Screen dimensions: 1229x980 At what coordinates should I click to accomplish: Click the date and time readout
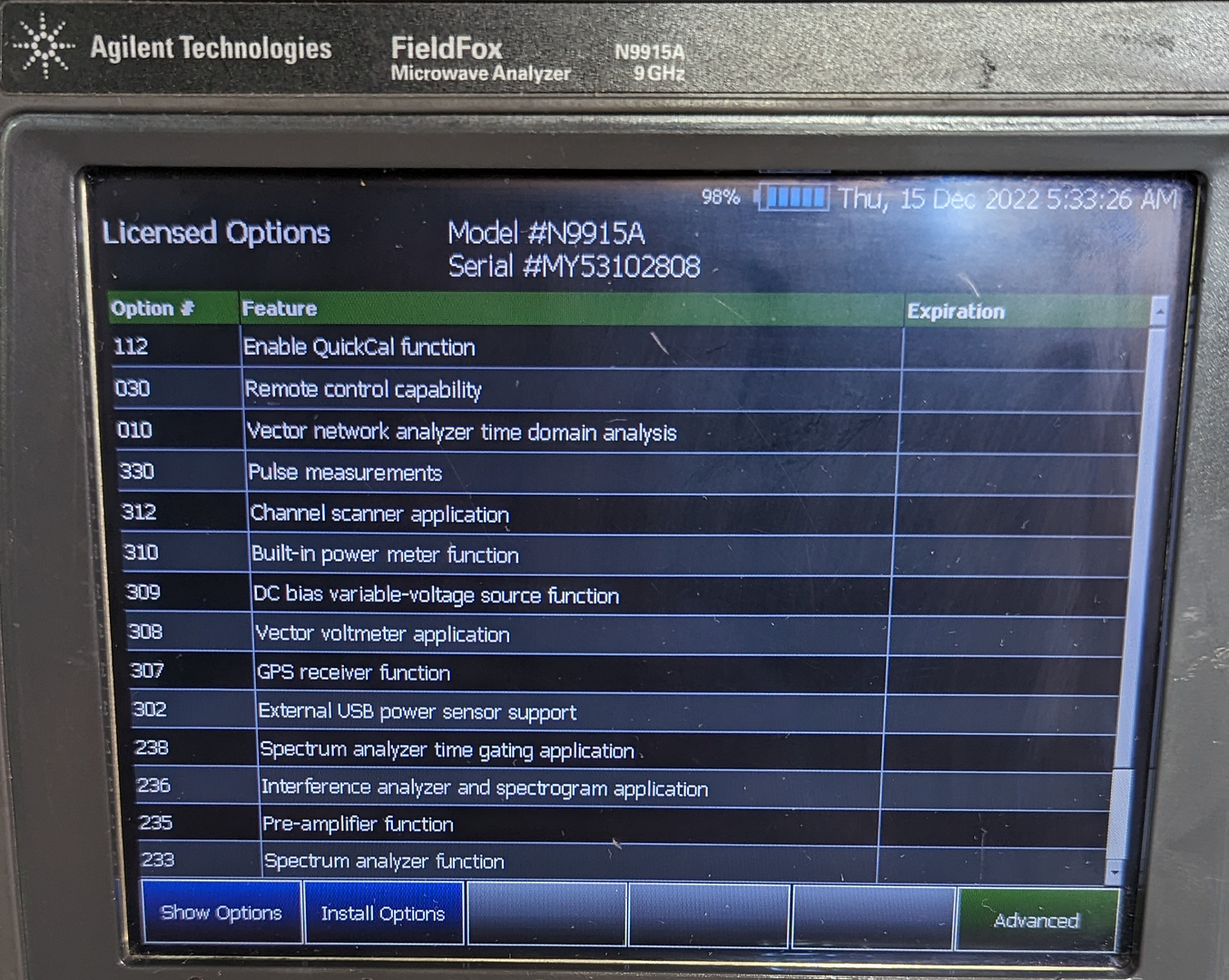pyautogui.click(x=1008, y=199)
